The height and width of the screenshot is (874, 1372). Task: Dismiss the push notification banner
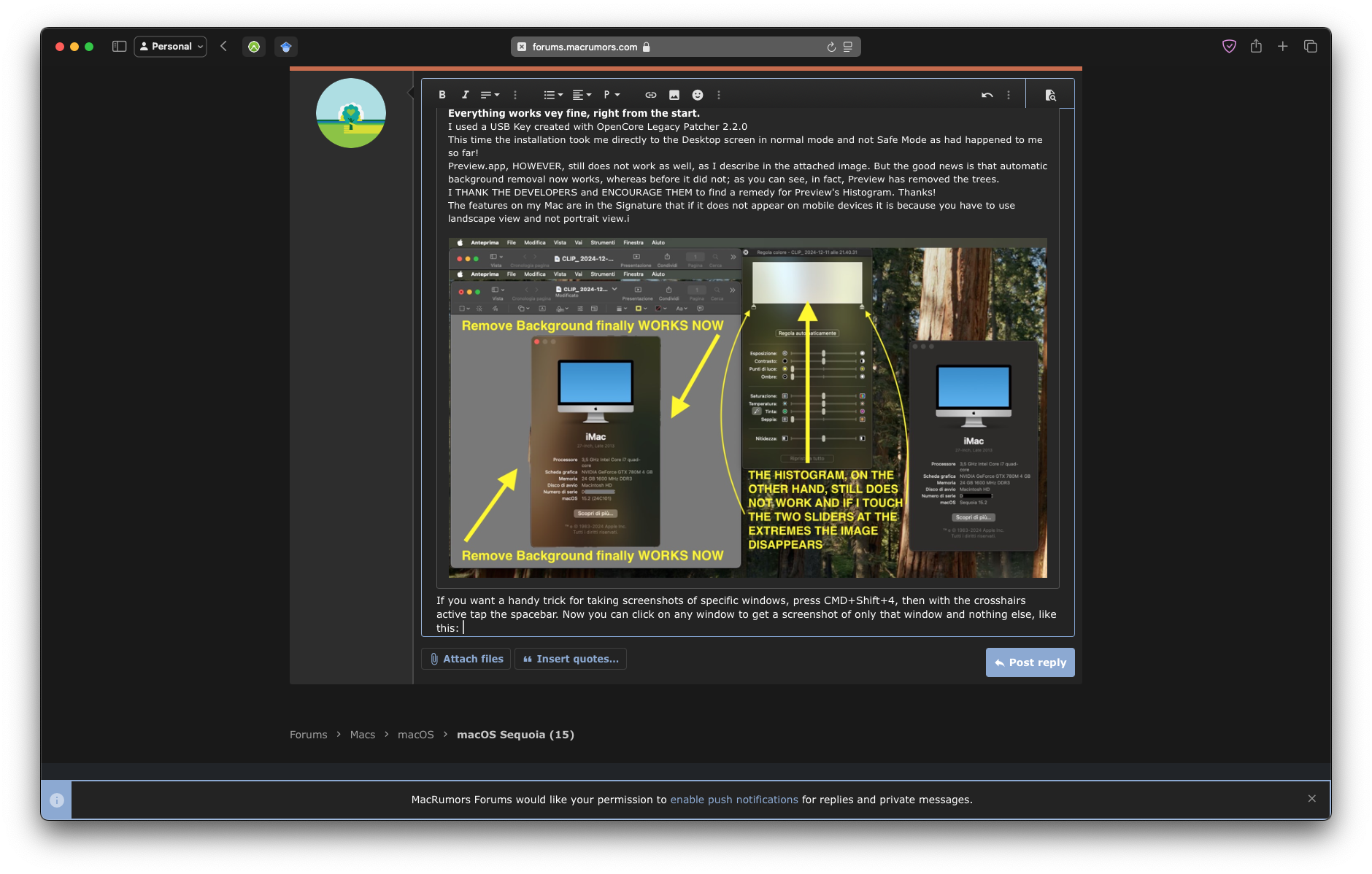pyautogui.click(x=1312, y=799)
